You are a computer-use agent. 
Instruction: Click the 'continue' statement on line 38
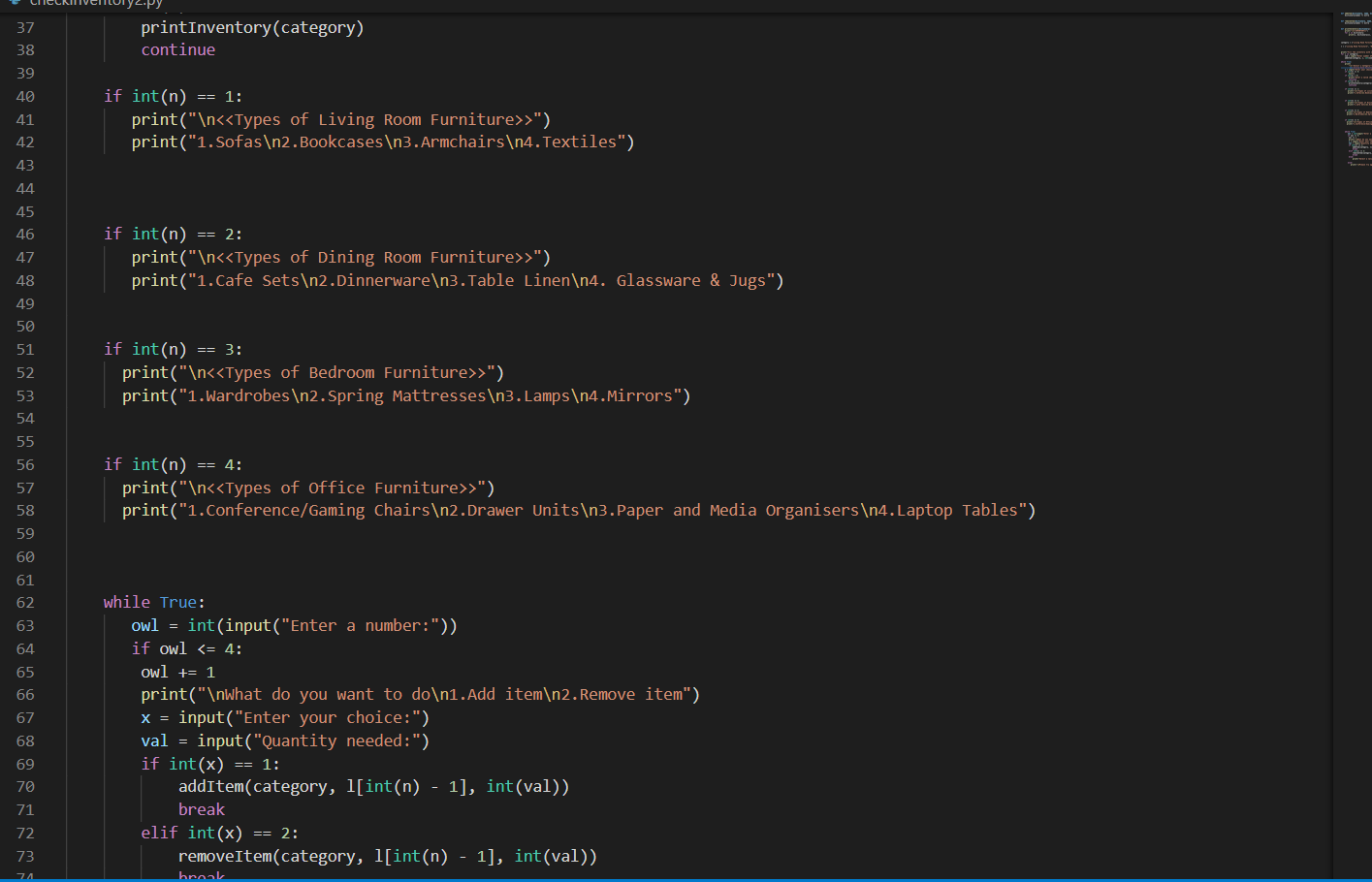click(177, 49)
